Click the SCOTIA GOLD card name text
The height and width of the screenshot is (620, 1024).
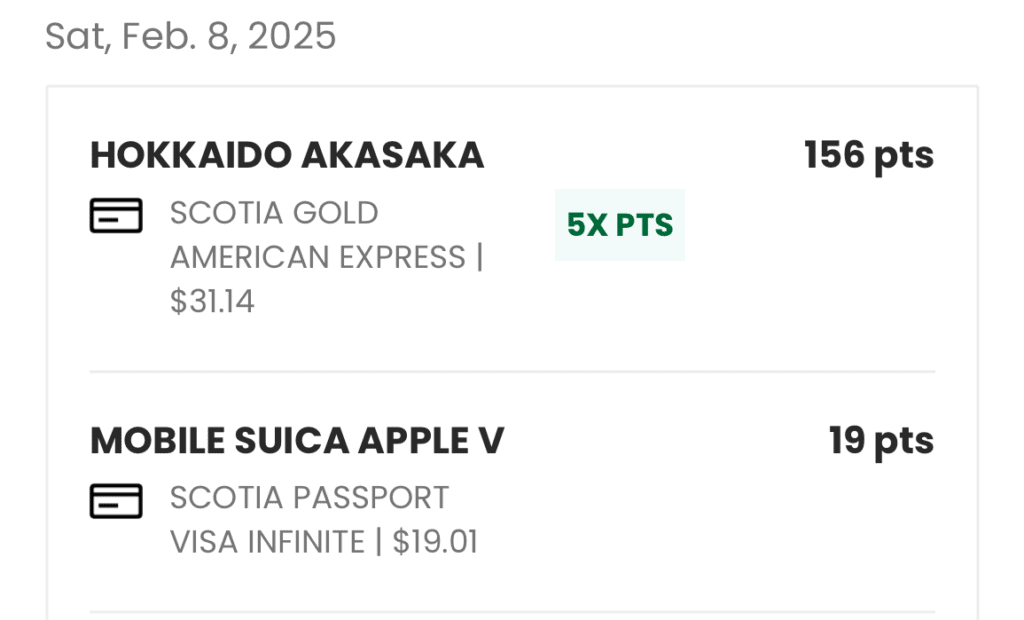pos(274,213)
